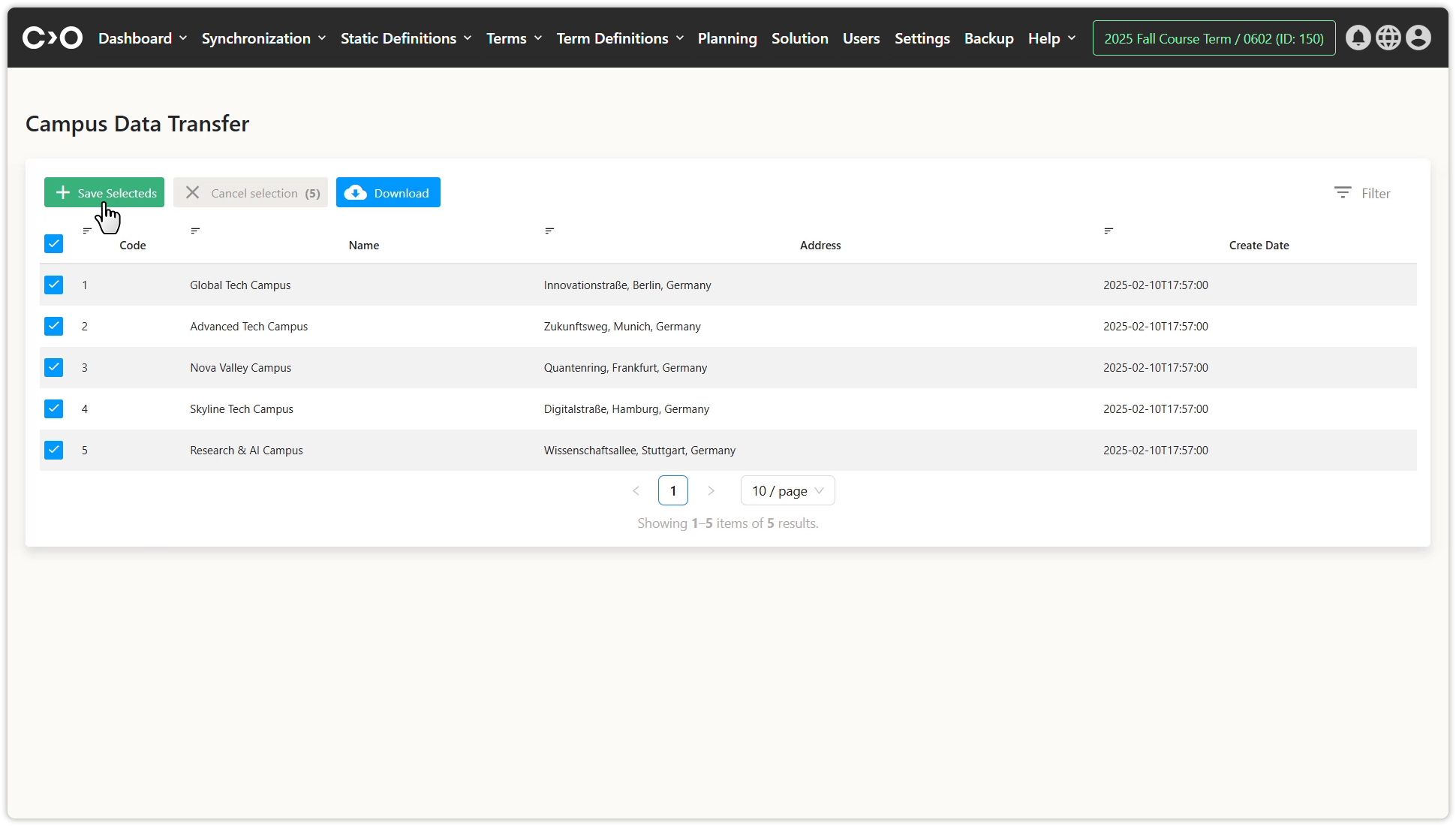Open the Planning menu item
The height and width of the screenshot is (826, 1456).
[x=726, y=38]
